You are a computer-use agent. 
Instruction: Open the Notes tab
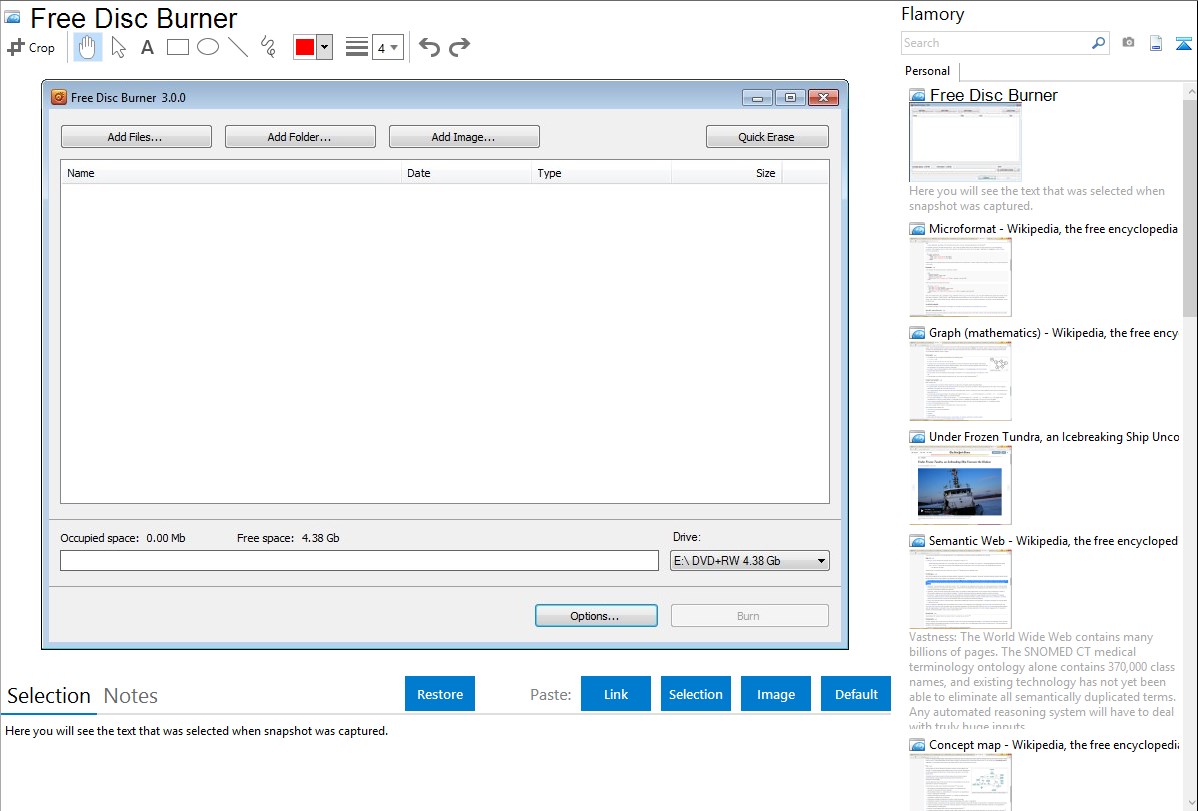tap(131, 696)
